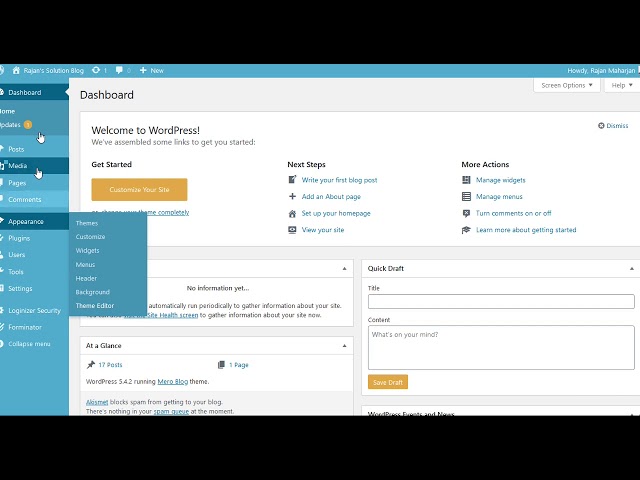Click the Dismiss link in the welcome panel

point(617,126)
